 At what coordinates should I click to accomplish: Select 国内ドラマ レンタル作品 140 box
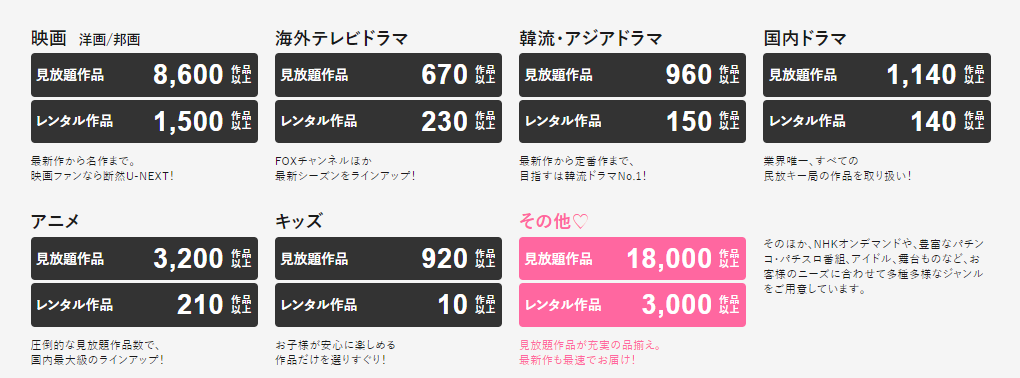(877, 121)
